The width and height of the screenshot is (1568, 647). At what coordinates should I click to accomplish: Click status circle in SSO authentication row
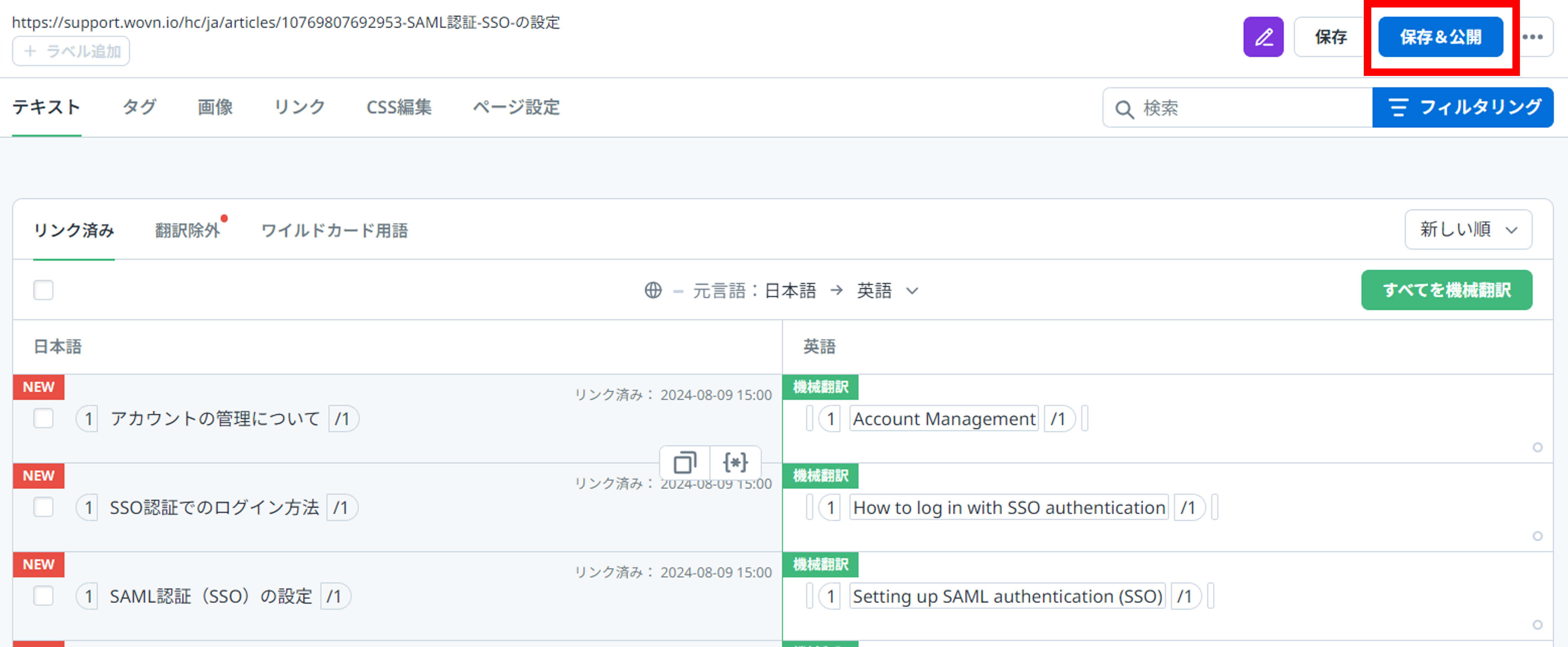point(1537,536)
